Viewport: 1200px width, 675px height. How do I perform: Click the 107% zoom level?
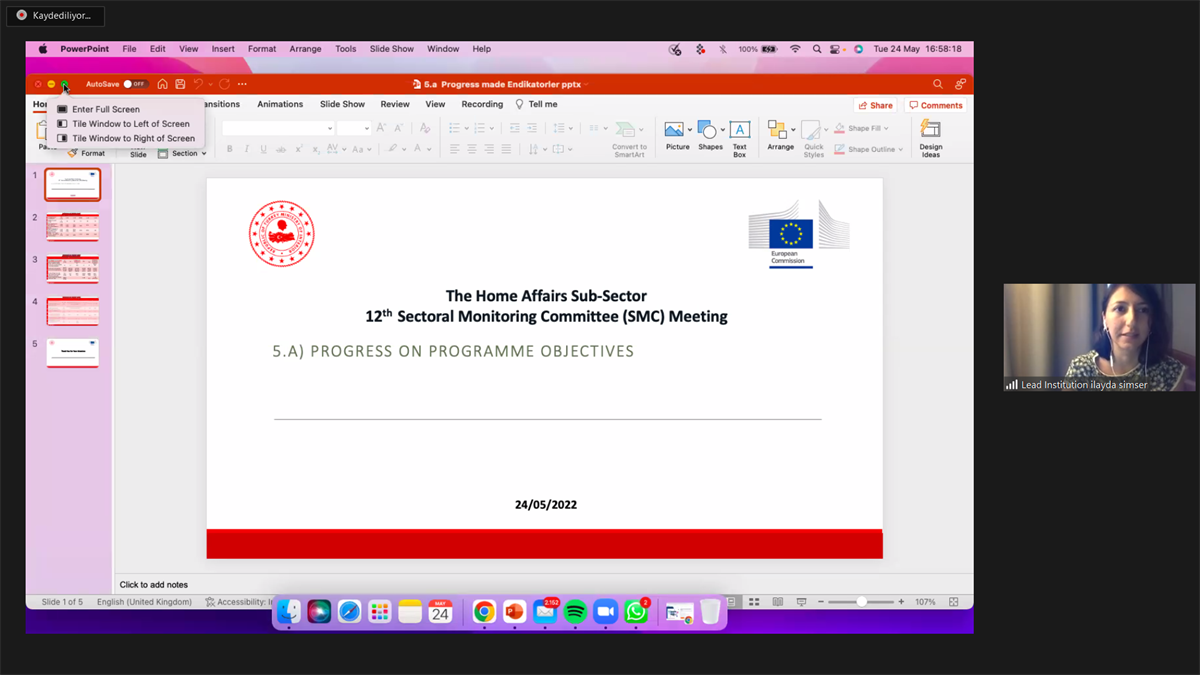tap(925, 602)
